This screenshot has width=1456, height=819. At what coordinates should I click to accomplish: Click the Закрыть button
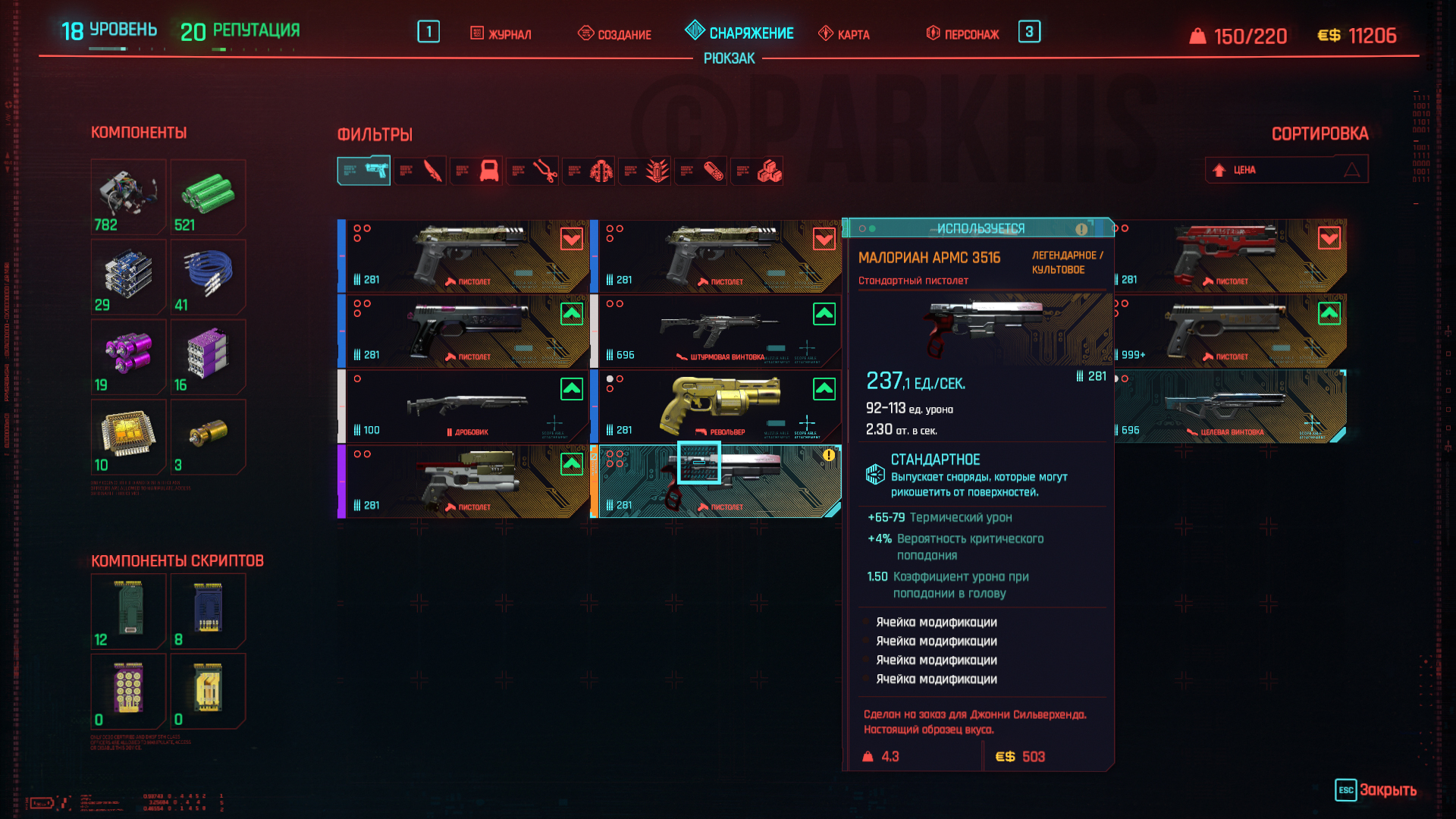tap(1376, 789)
